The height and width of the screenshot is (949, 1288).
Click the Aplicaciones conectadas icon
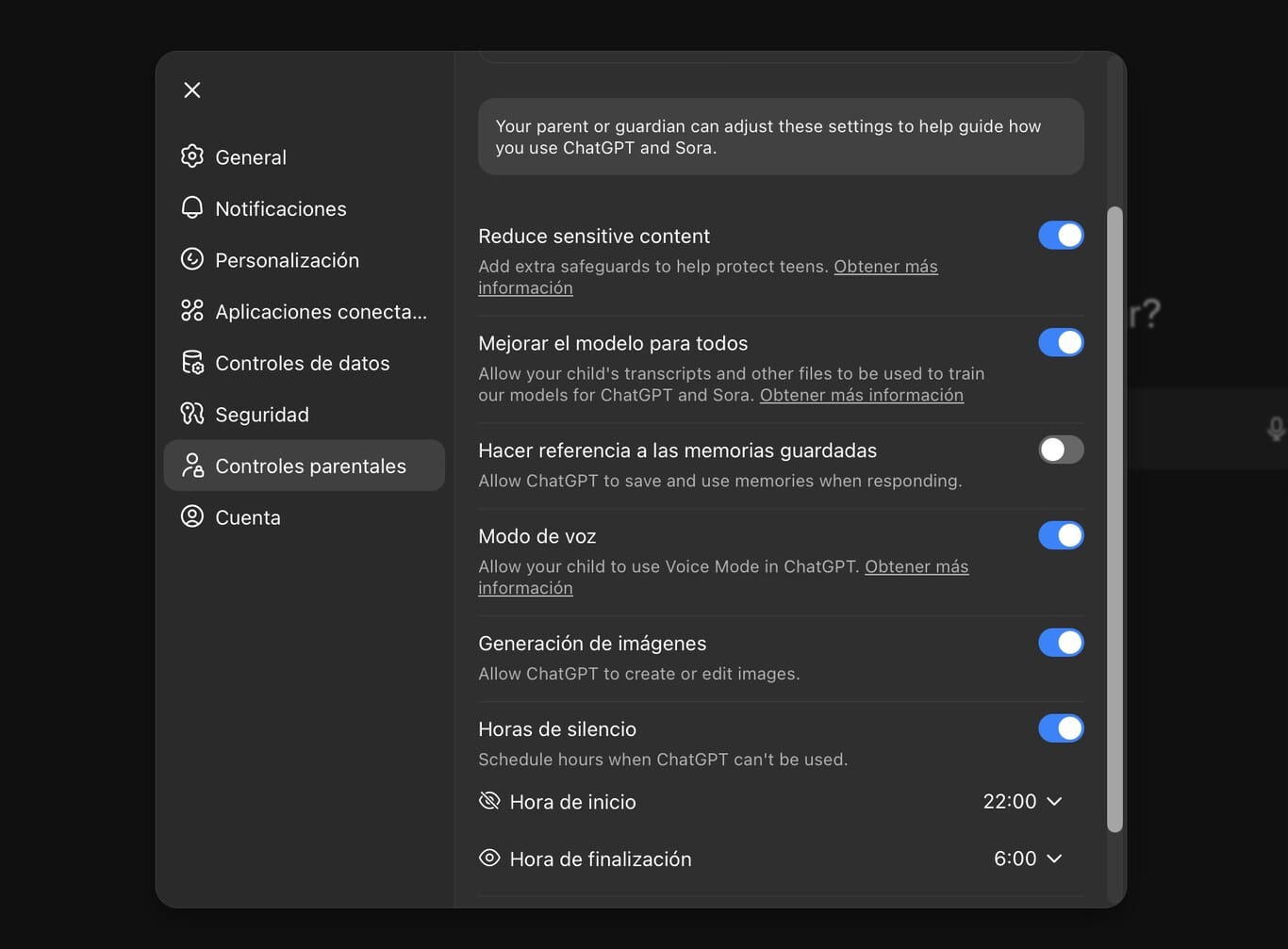(192, 311)
